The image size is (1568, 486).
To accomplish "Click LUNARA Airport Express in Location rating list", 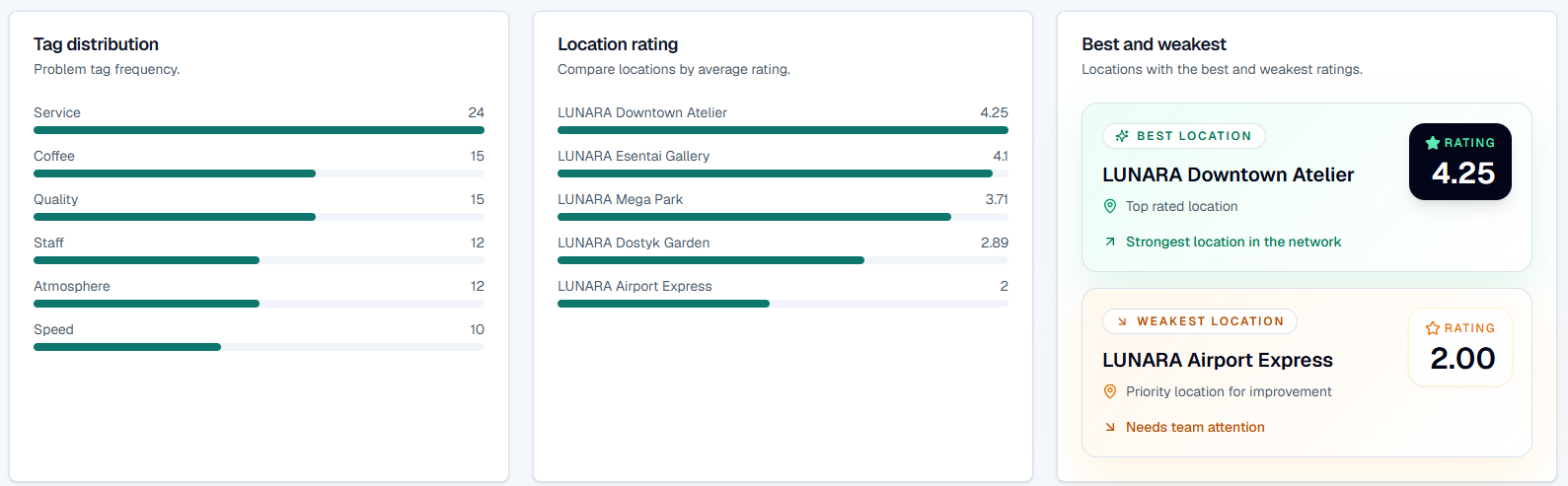I will (x=635, y=286).
